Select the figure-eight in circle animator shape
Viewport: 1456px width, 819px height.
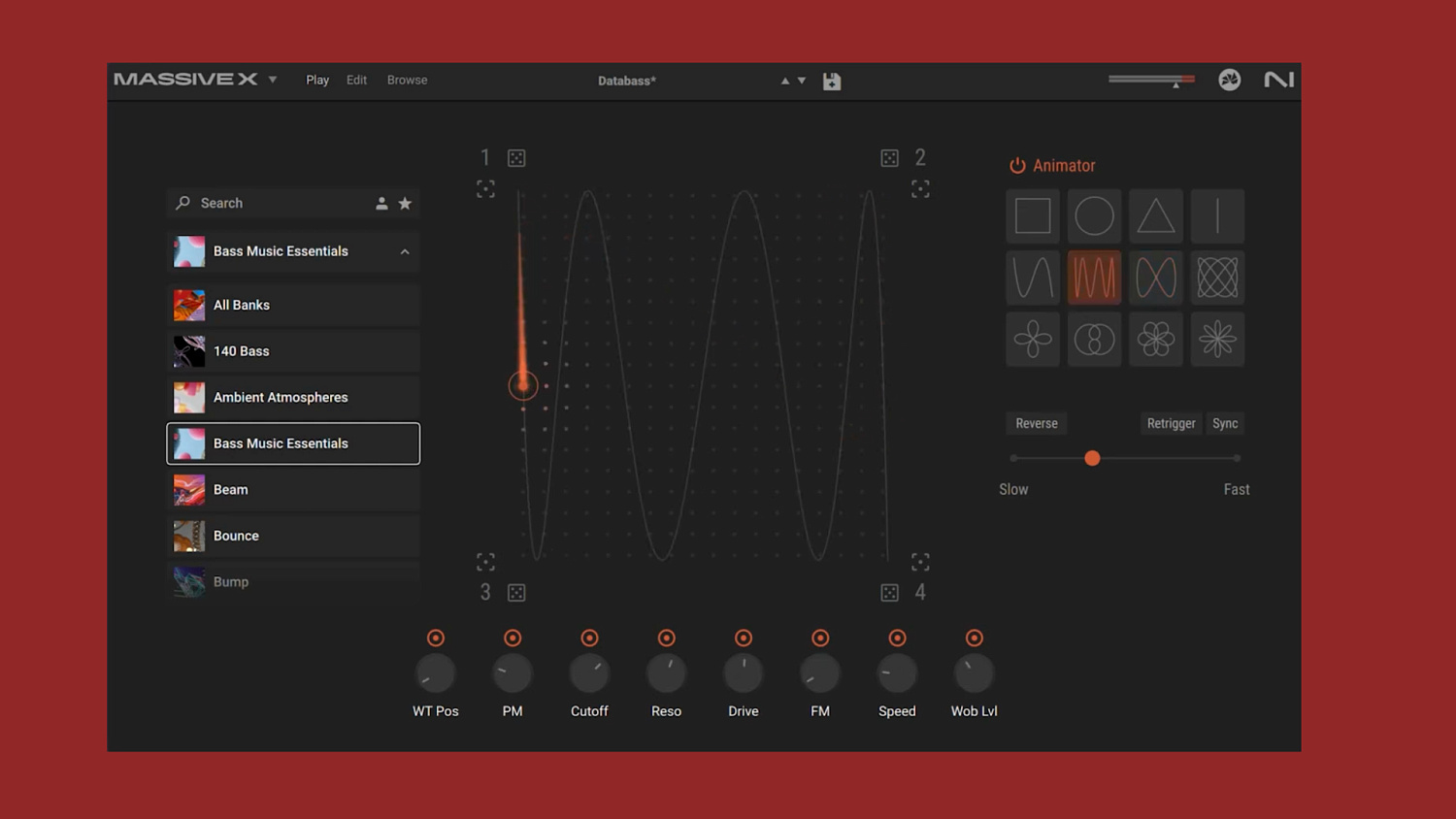1094,340
